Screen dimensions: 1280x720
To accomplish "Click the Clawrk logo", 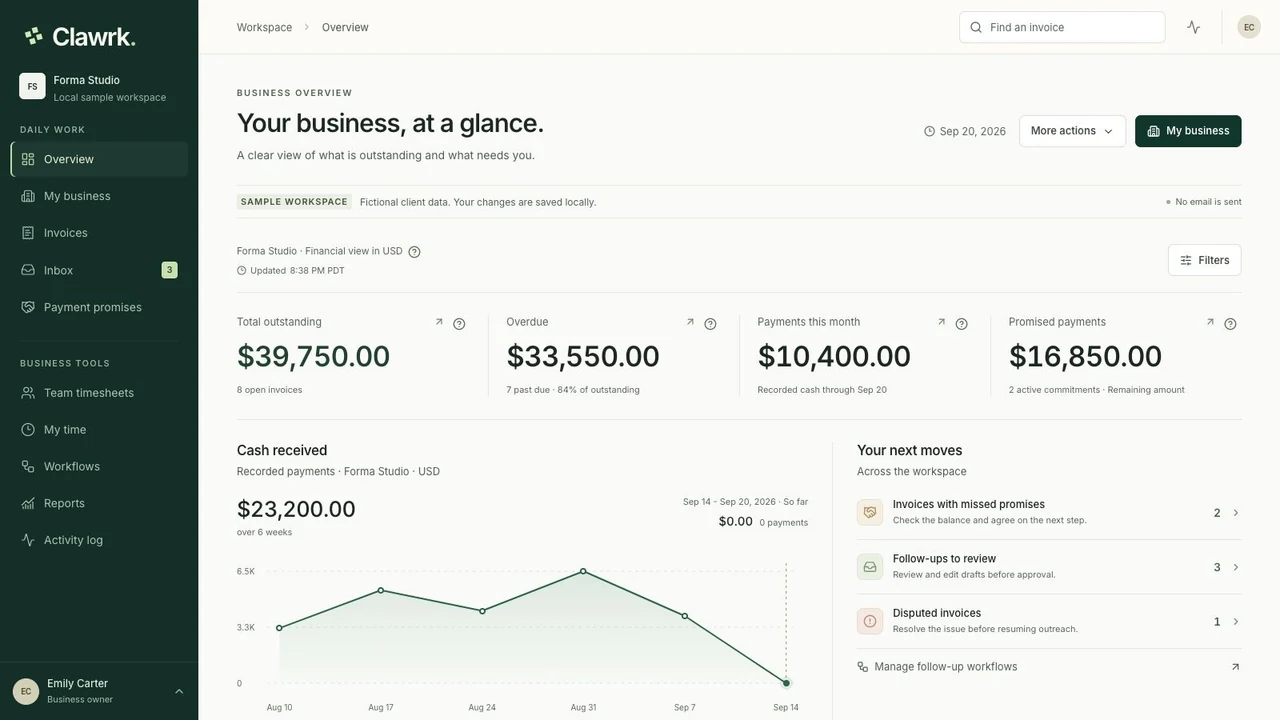I will (x=80, y=36).
